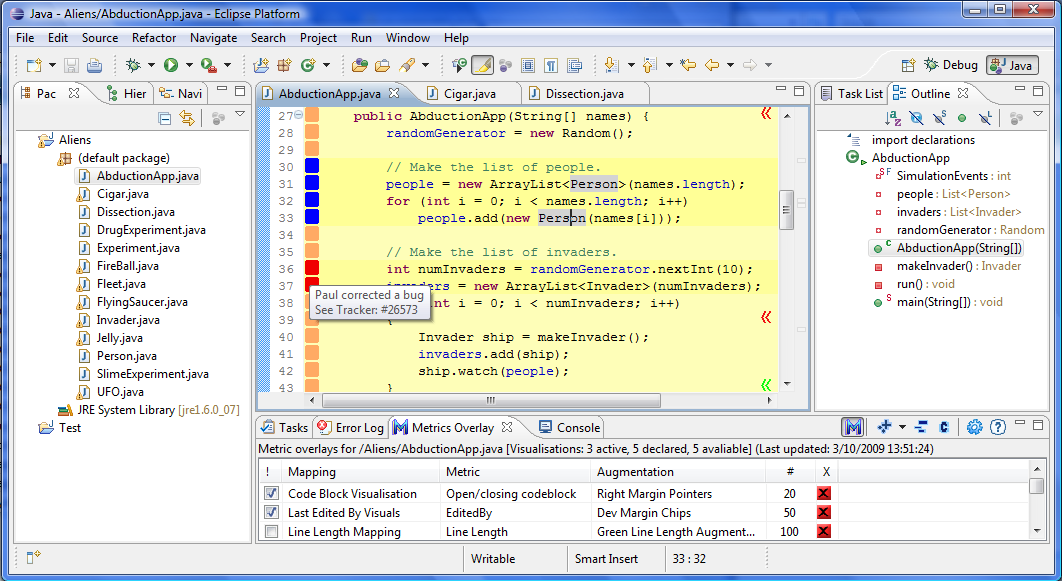Click the blue margin chip on line 31
This screenshot has width=1062, height=581.
pos(312,183)
